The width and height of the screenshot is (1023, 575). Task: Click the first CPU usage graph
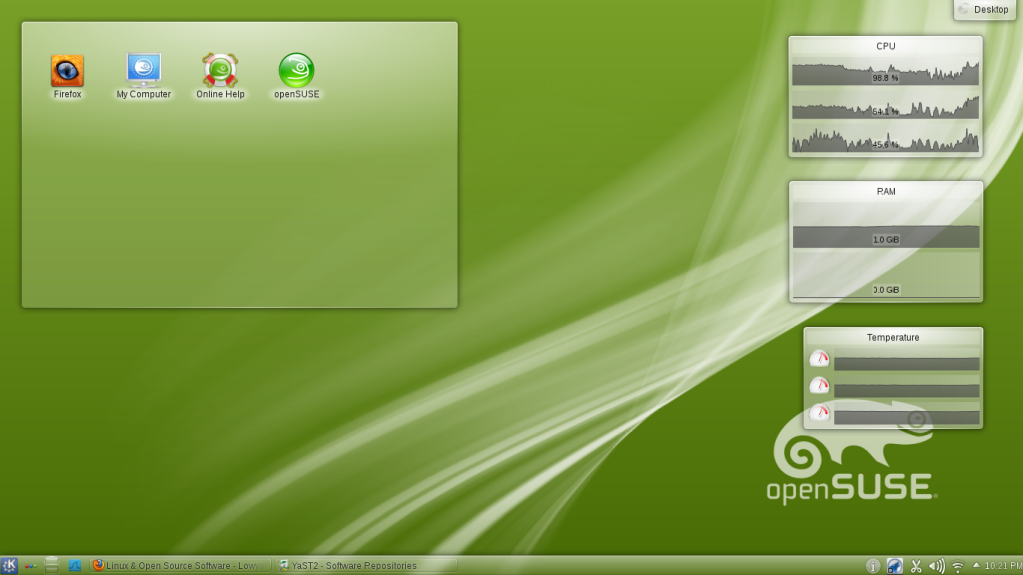[x=885, y=75]
